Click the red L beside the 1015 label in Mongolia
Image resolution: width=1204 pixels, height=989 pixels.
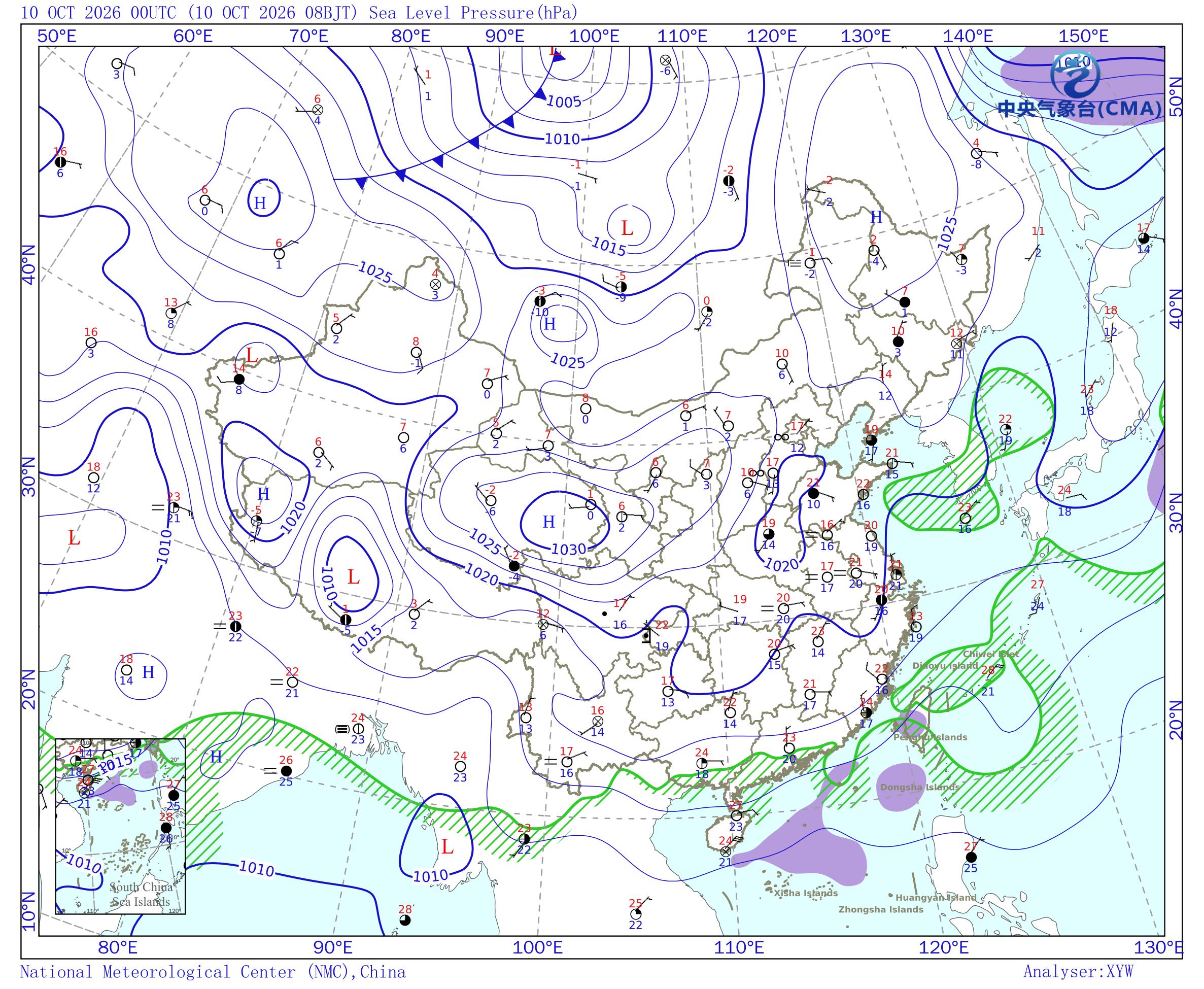point(627,228)
